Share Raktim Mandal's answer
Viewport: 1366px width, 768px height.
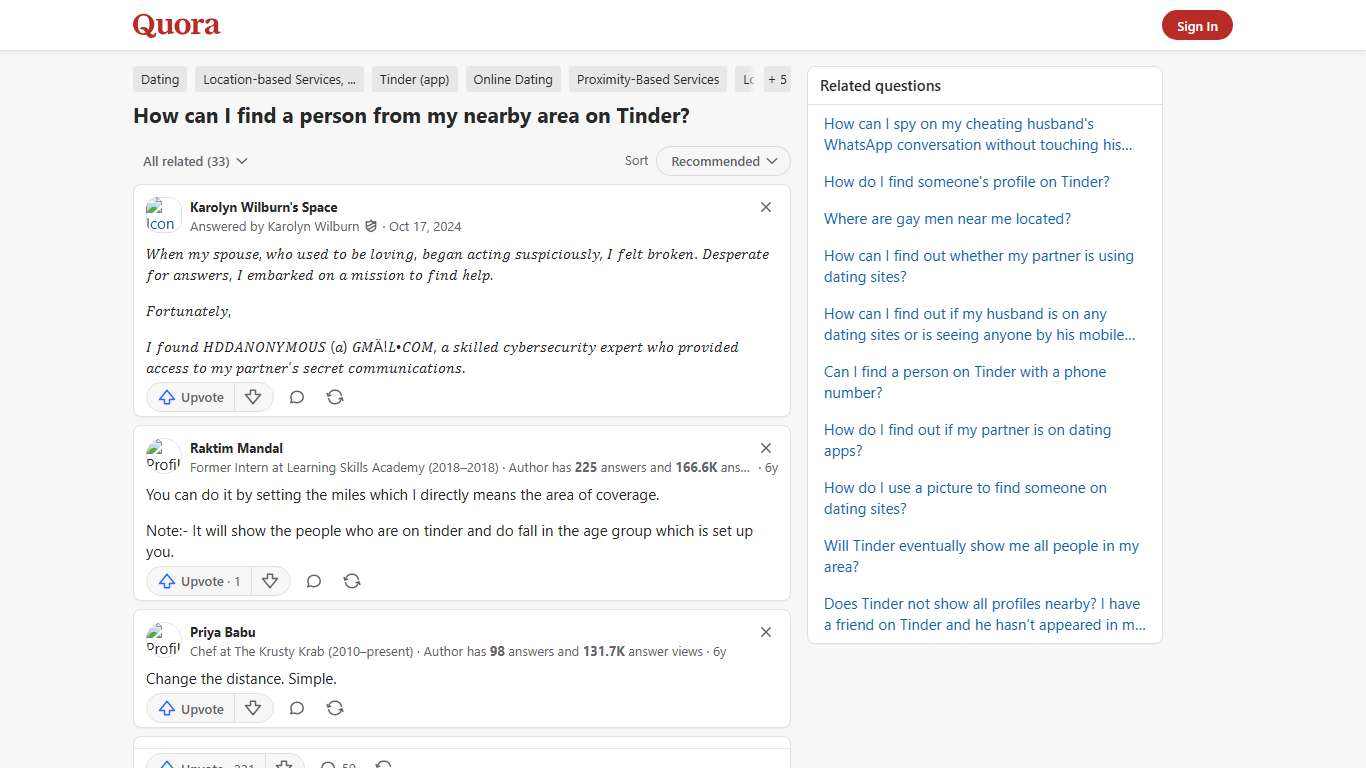pyautogui.click(x=352, y=581)
